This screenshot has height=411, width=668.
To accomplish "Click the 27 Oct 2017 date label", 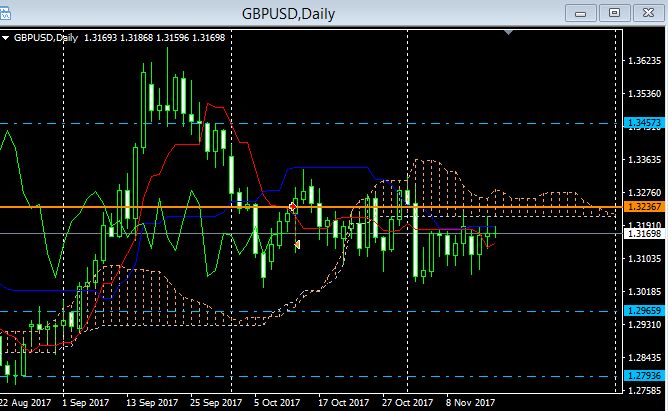I will click(x=408, y=402).
